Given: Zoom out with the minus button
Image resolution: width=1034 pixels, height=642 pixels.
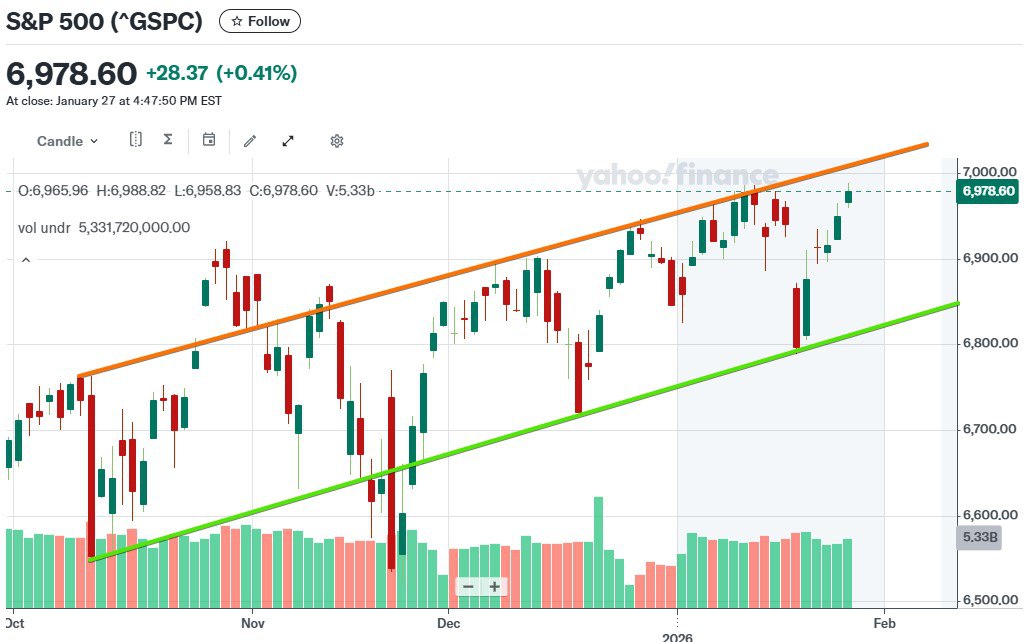Looking at the screenshot, I should click(x=468, y=586).
